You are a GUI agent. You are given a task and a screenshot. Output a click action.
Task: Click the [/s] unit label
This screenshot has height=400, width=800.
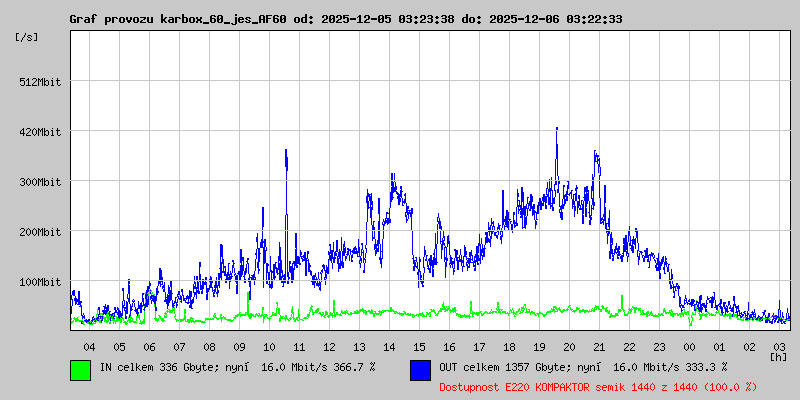pos(27,37)
